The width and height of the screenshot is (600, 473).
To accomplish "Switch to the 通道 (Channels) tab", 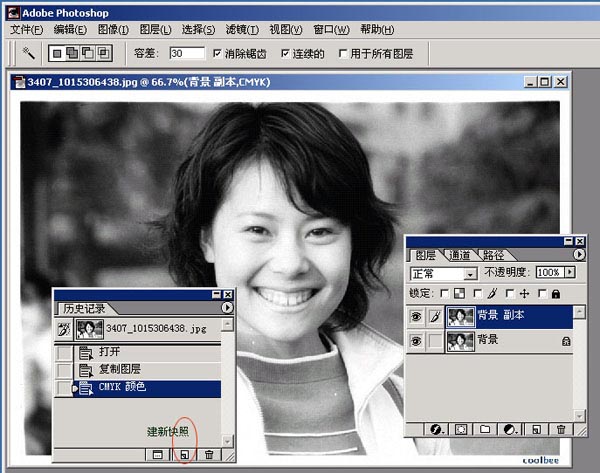I will pyautogui.click(x=459, y=255).
